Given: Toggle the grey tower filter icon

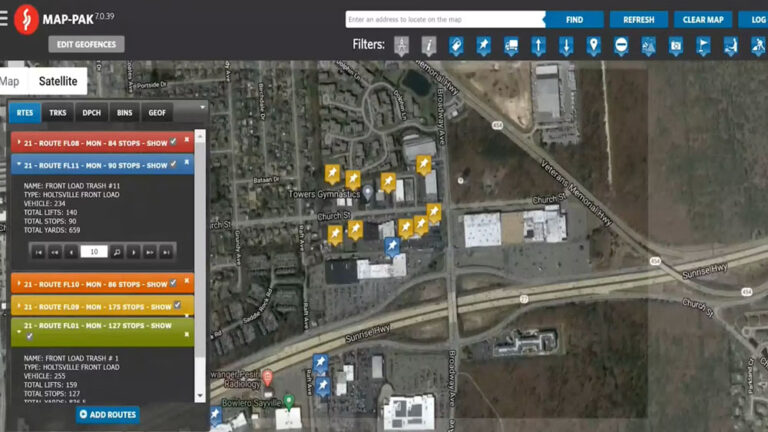Looking at the screenshot, I should point(402,46).
